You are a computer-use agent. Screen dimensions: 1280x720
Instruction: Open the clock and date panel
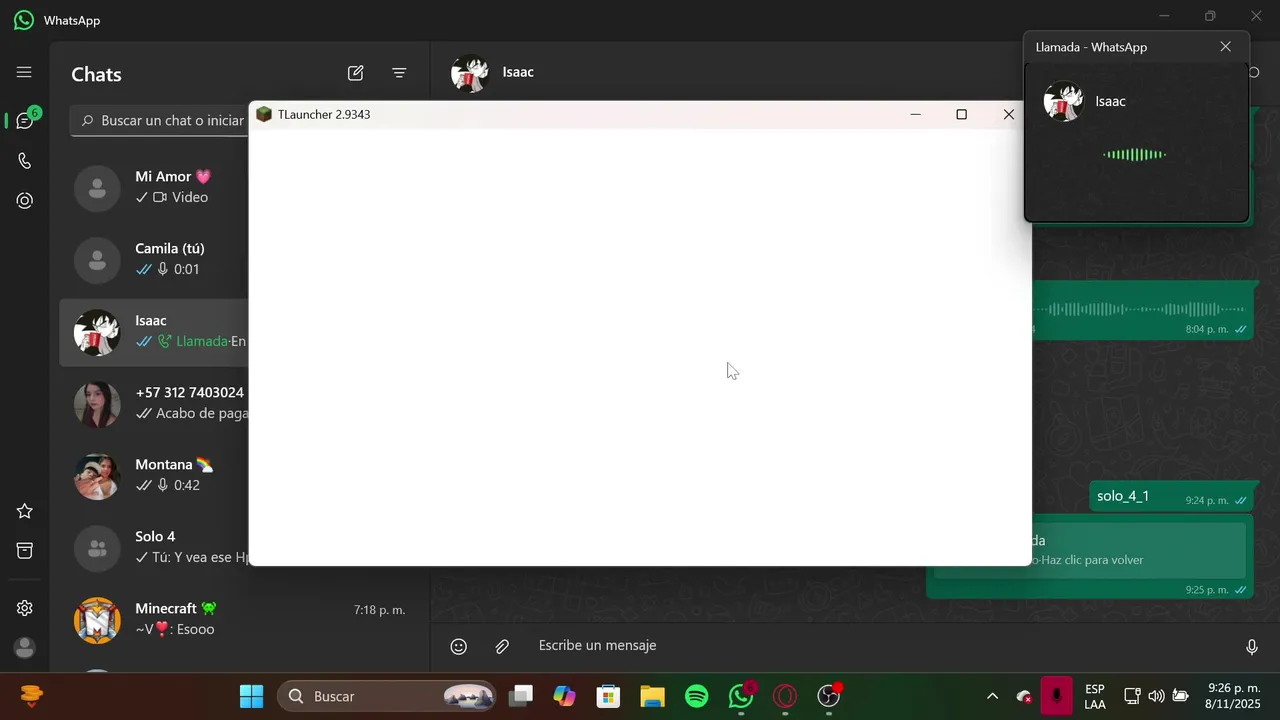click(x=1234, y=696)
